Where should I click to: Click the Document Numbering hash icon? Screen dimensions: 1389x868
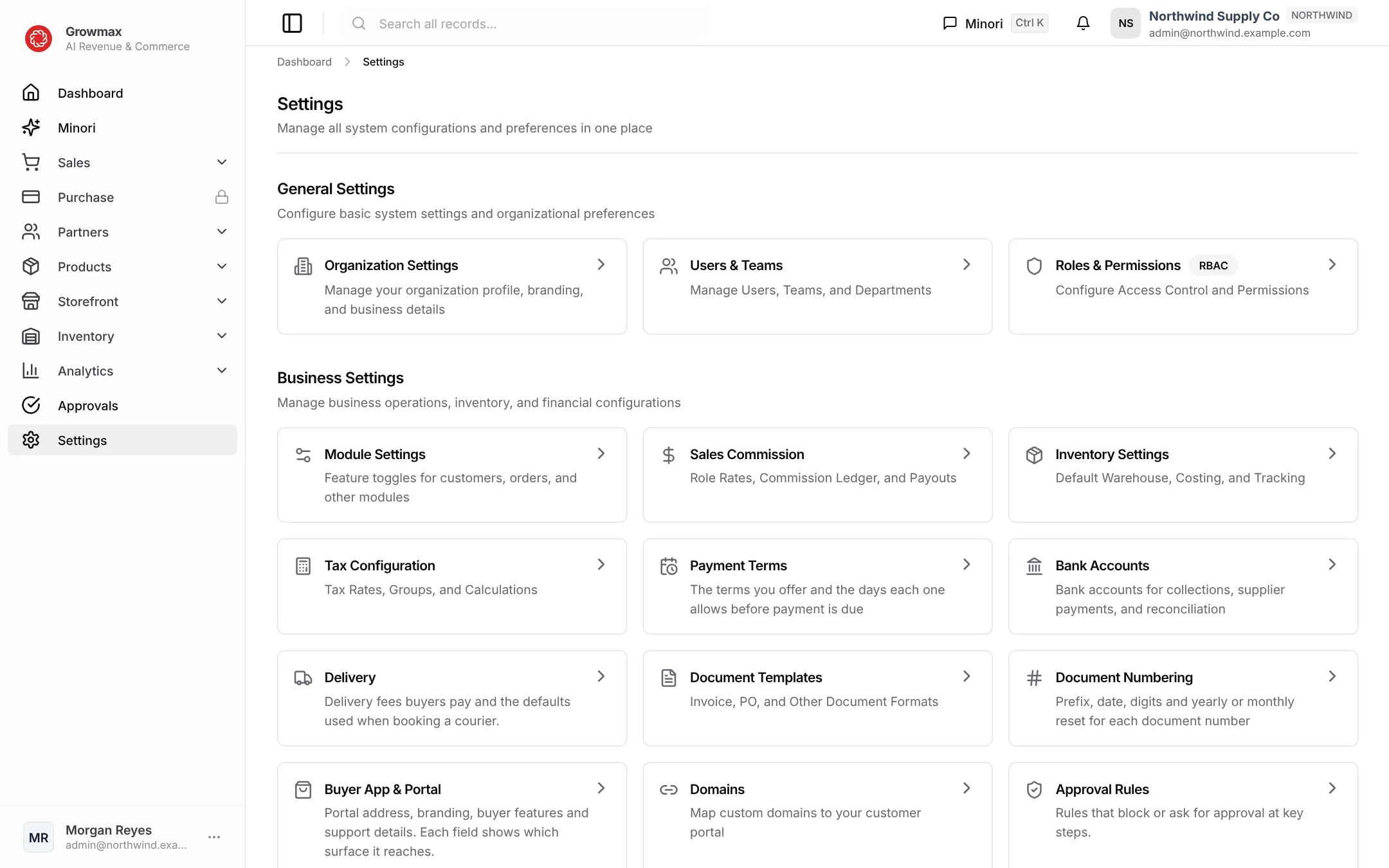[1034, 678]
